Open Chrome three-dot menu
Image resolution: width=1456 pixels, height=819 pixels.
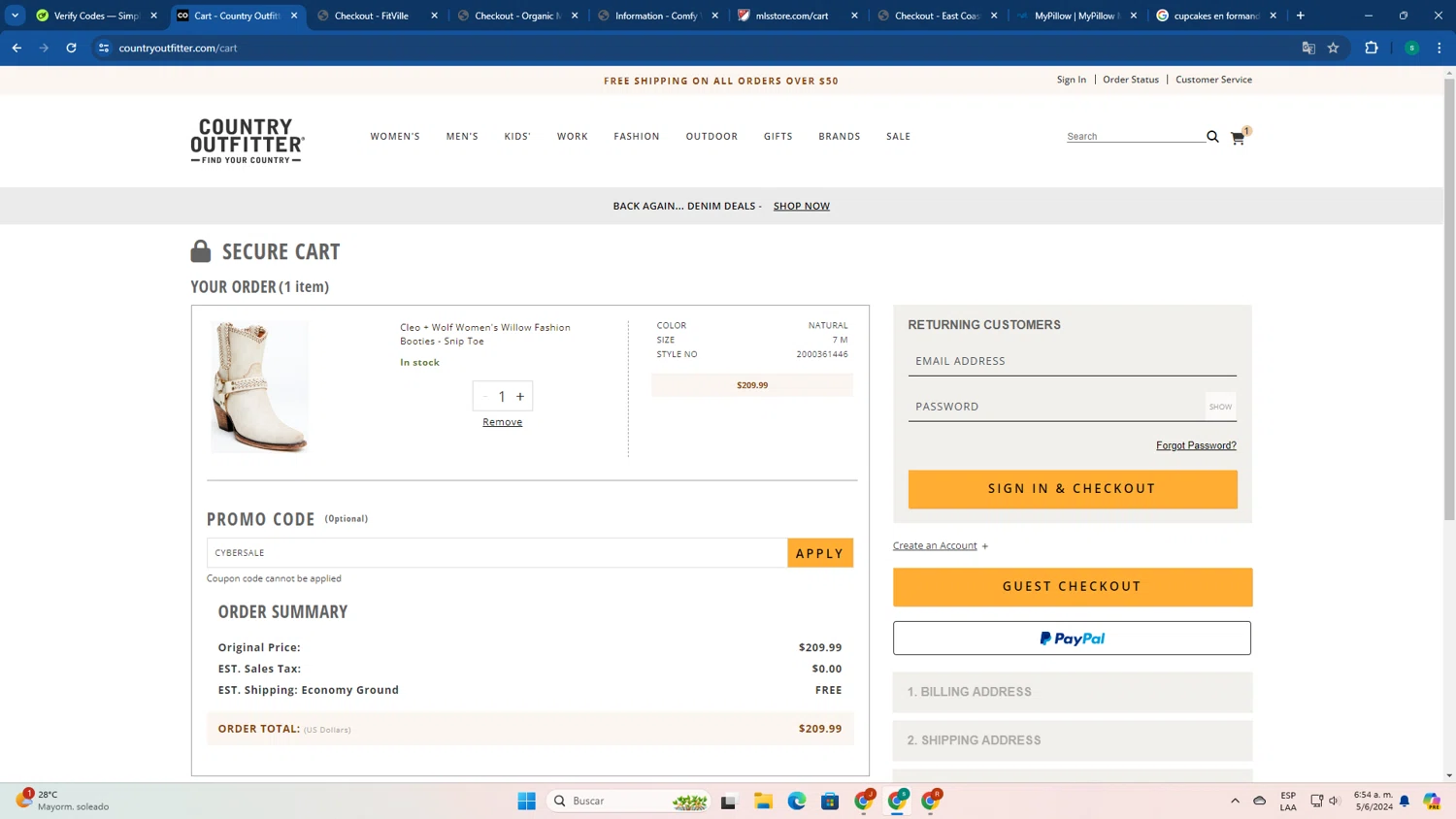1439,48
